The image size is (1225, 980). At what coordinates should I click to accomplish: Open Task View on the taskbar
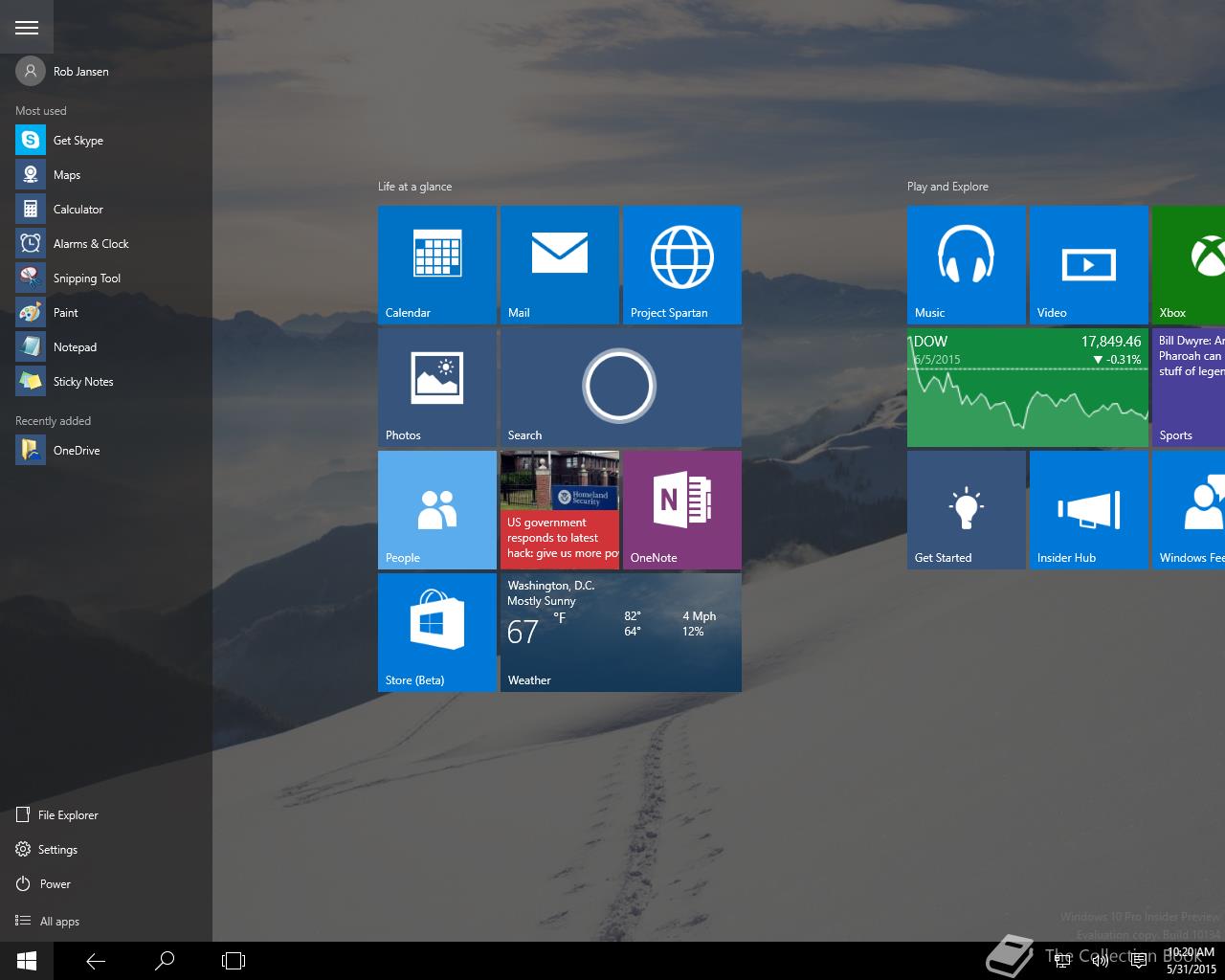coord(234,961)
